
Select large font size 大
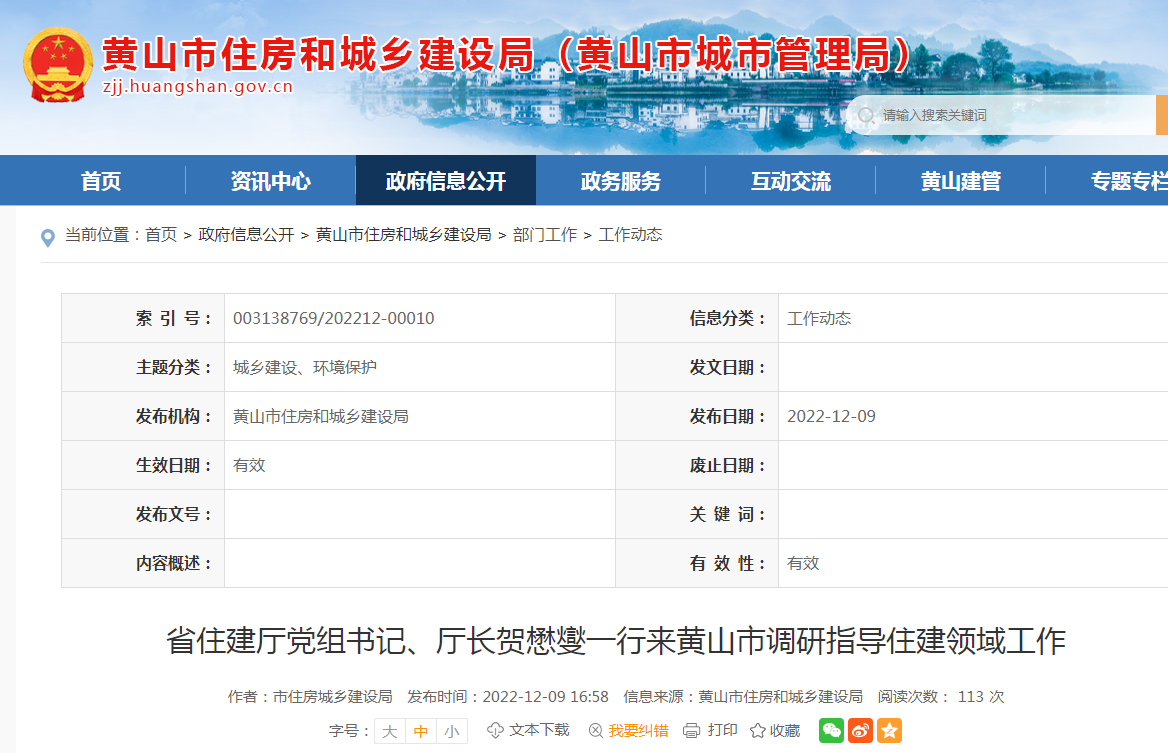pos(389,731)
